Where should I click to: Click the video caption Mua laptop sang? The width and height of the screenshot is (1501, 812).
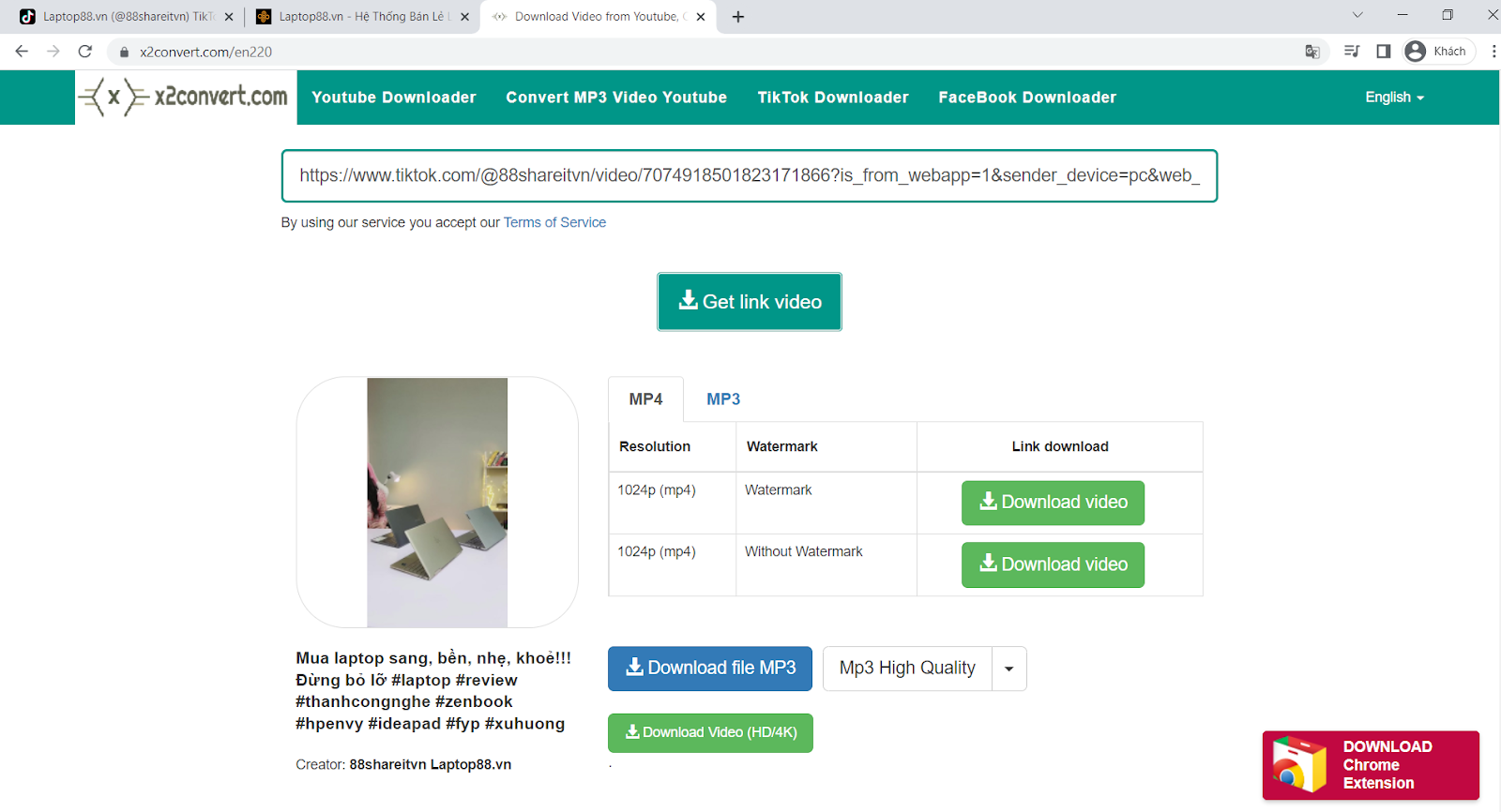click(433, 691)
